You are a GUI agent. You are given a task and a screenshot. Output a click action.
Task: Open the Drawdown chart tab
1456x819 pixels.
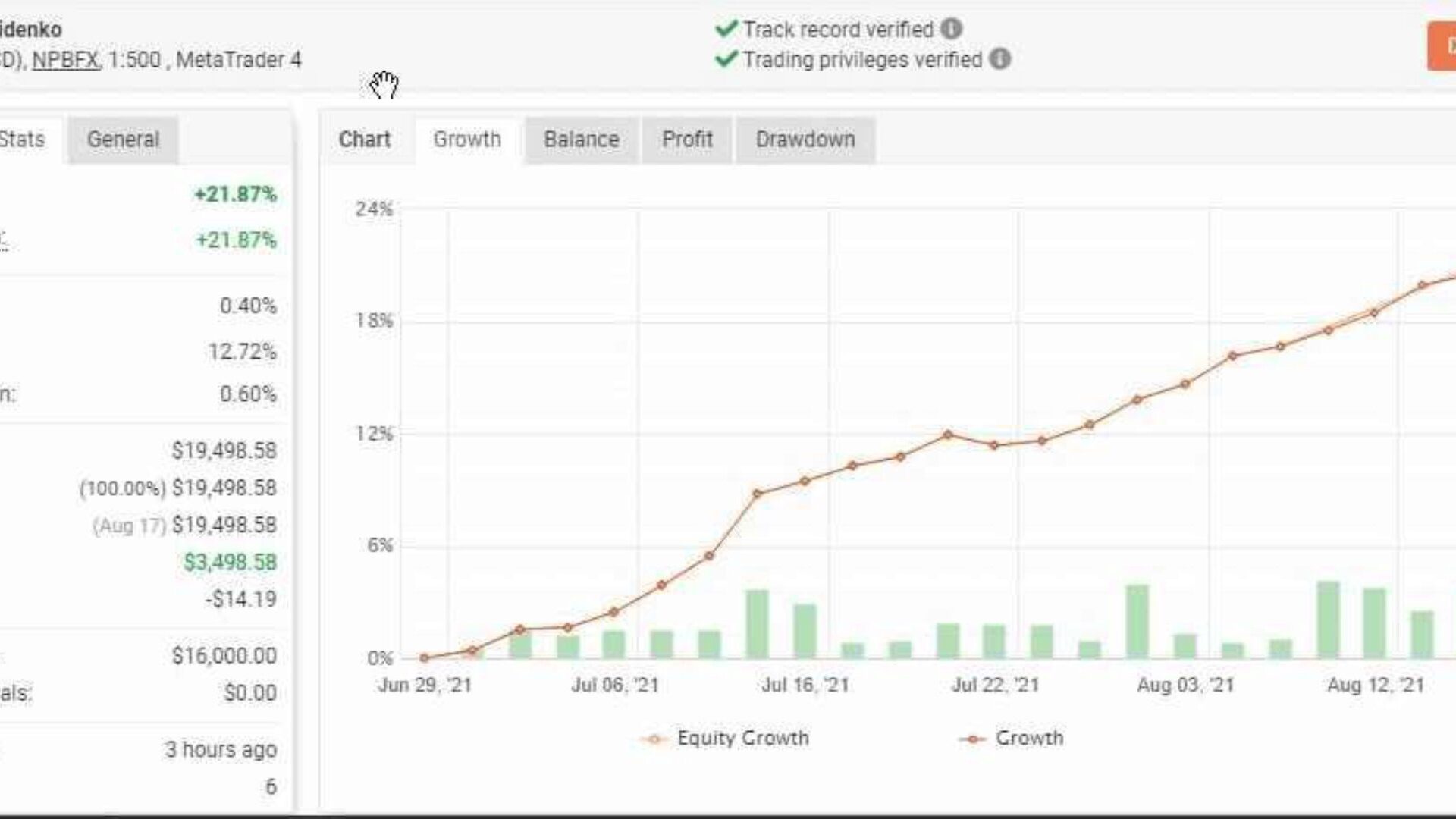pos(805,140)
